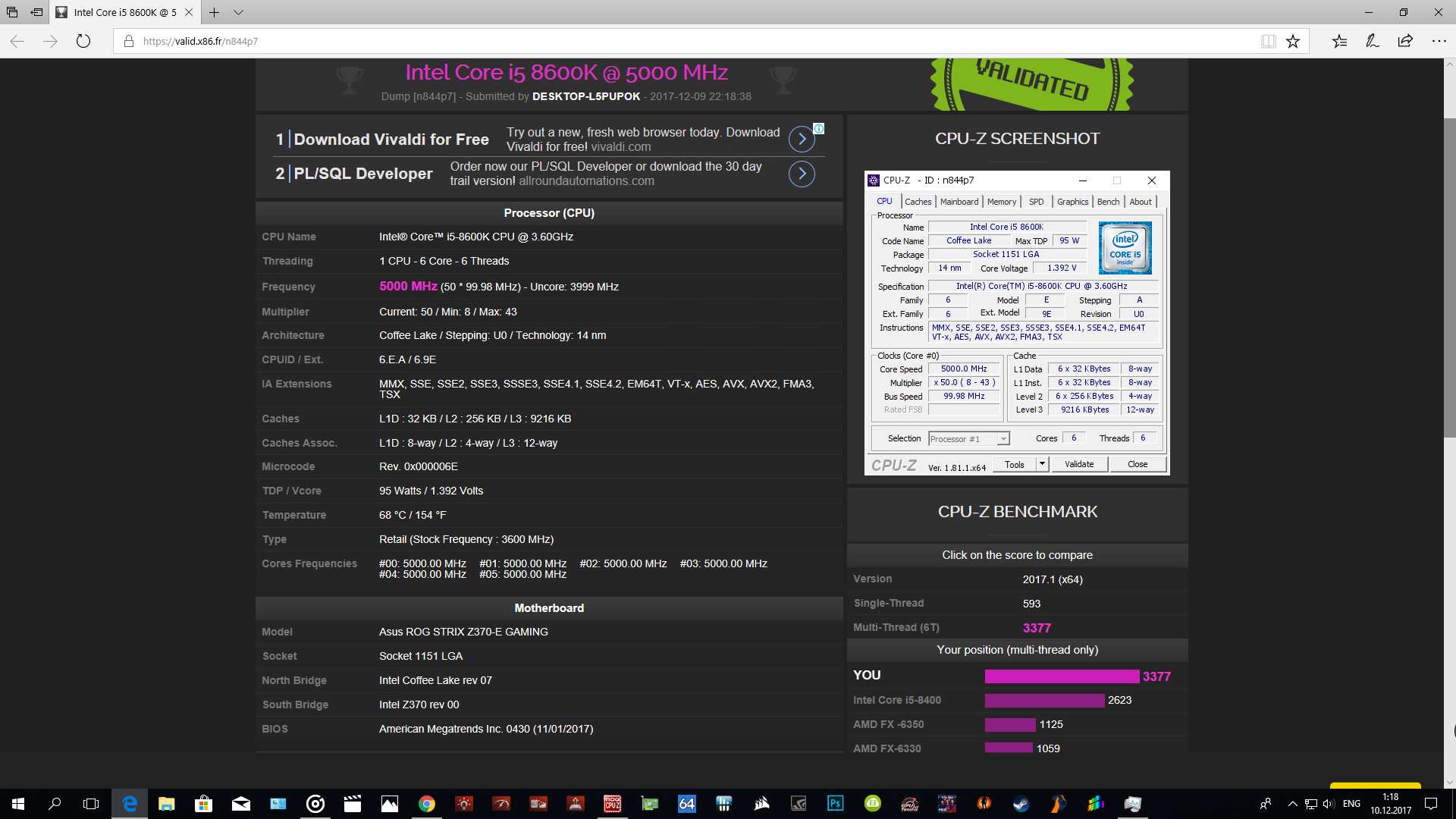1456x819 pixels.
Task: Click the arrow button for PL/SQL Developer ad
Action: pyautogui.click(x=802, y=174)
